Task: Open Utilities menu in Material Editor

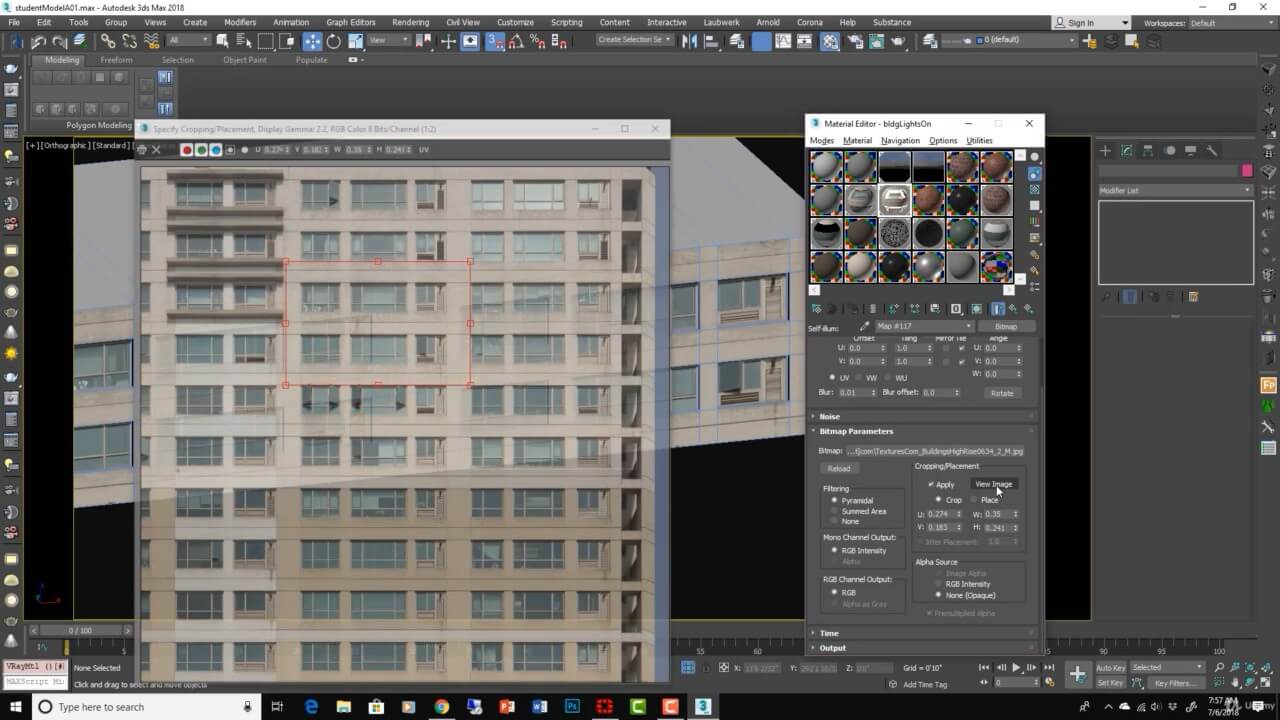Action: (979, 141)
